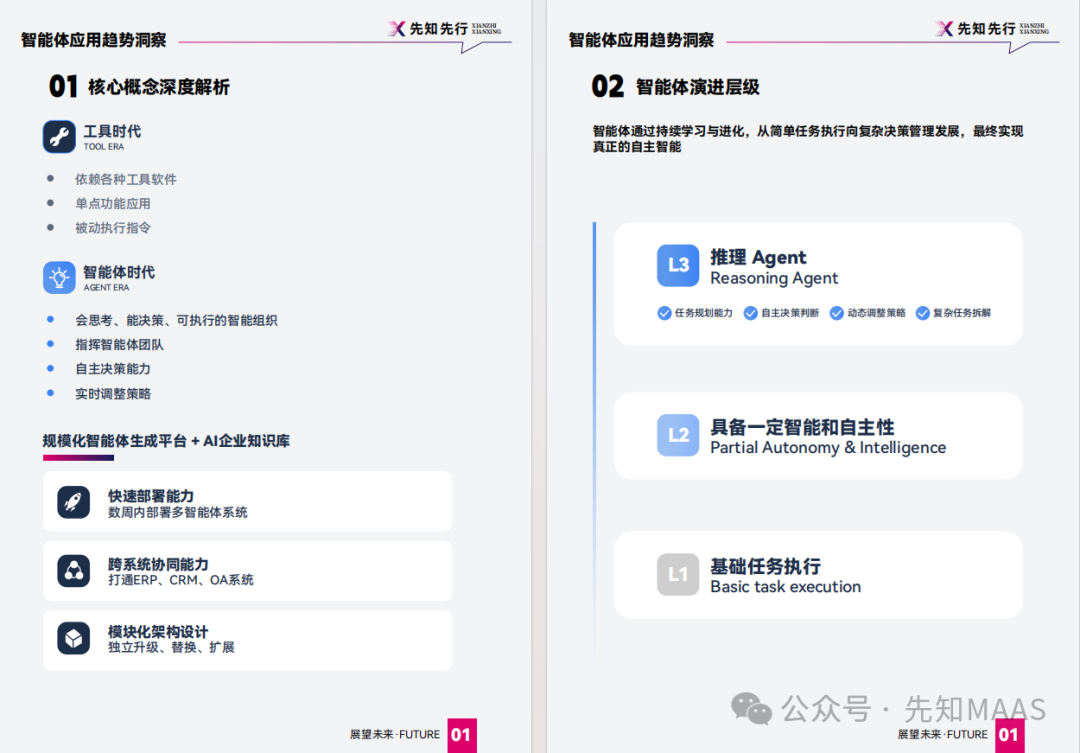The width and height of the screenshot is (1080, 753).
Task: Collapse the 基础任务执行 card
Action: coord(820,575)
